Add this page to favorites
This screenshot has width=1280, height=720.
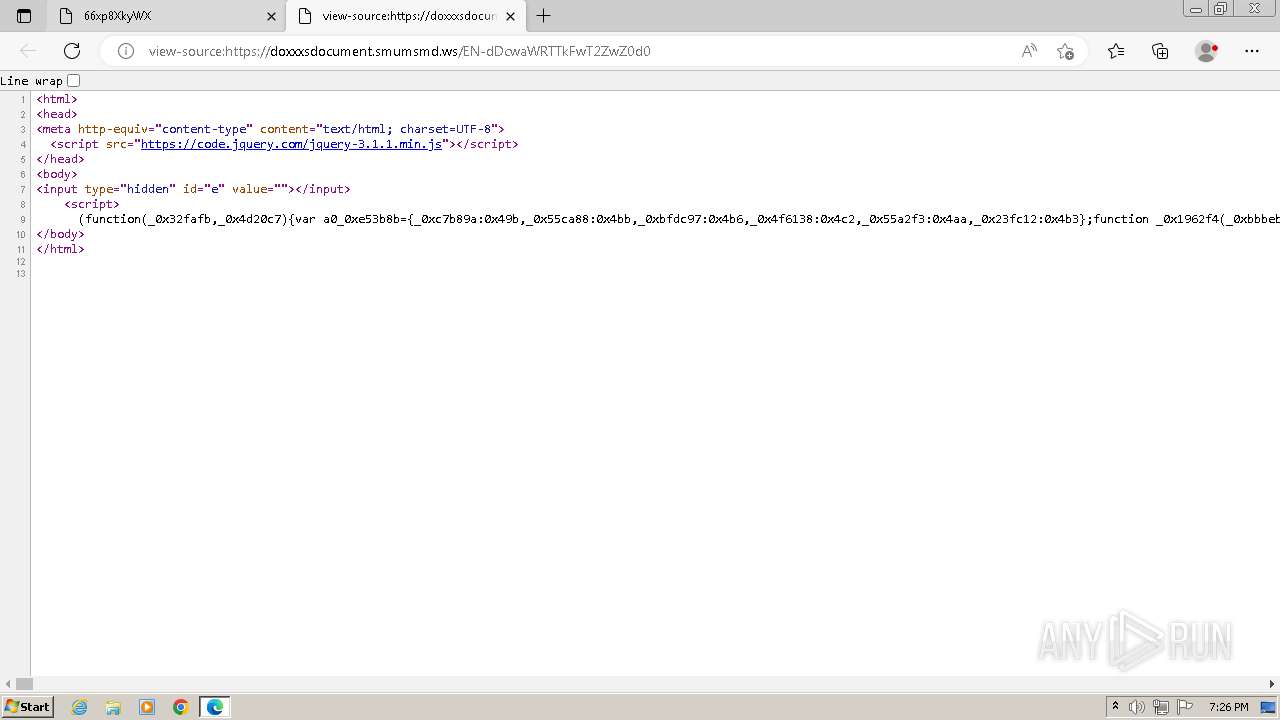point(1065,51)
